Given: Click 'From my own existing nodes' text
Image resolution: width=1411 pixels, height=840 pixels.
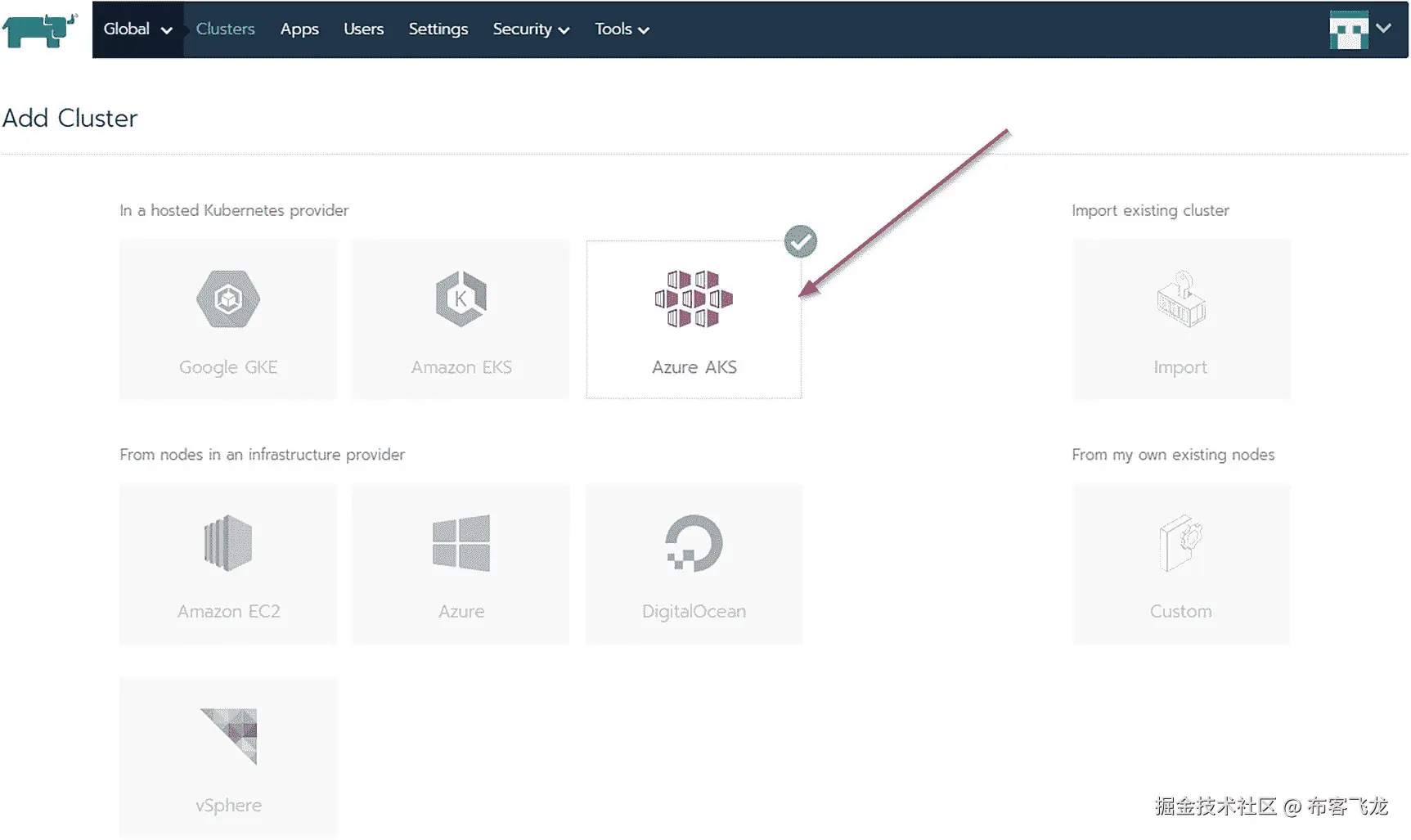Looking at the screenshot, I should [x=1173, y=454].
